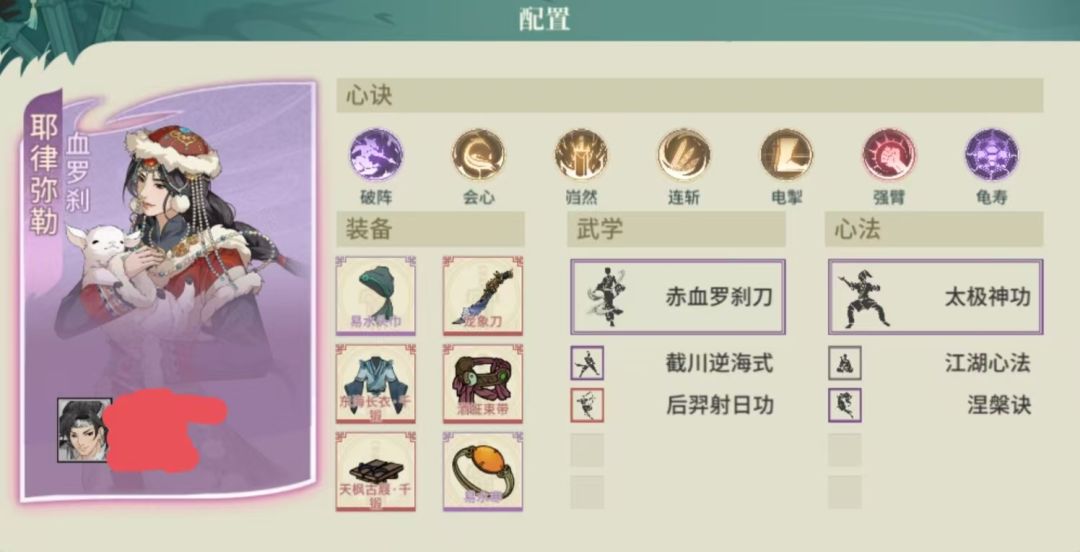Open the 赤血罗刹刀 main martial art
The image size is (1080, 552).
678,297
